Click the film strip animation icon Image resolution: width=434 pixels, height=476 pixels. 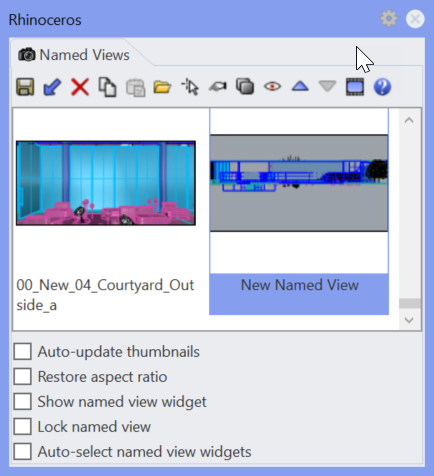pyautogui.click(x=355, y=87)
